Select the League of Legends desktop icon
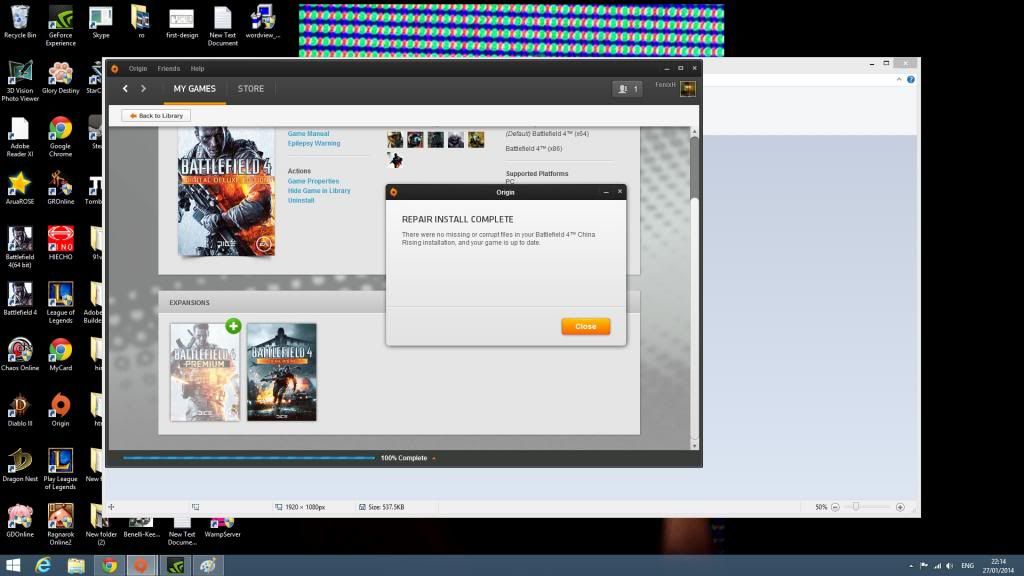 click(x=60, y=303)
